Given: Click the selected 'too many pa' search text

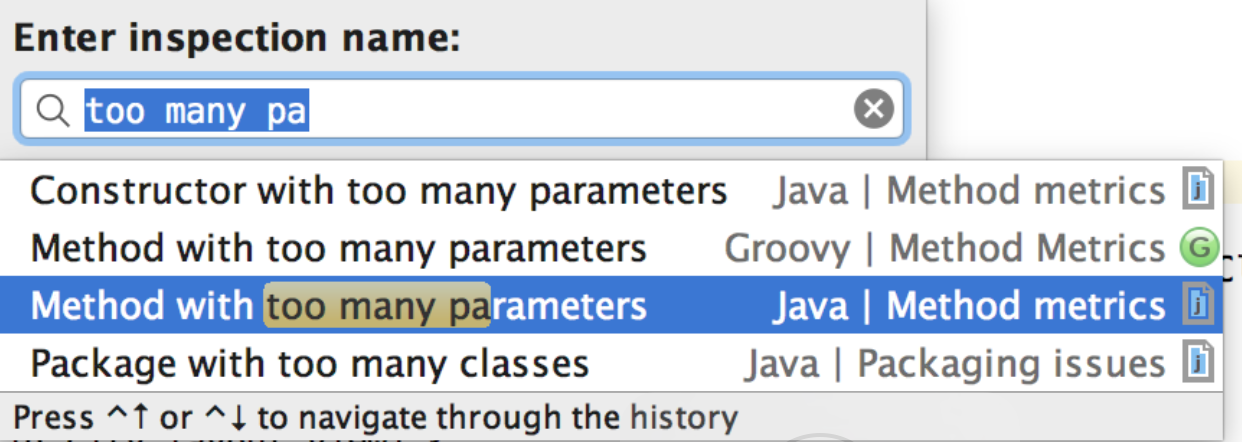Looking at the screenshot, I should click(196, 110).
